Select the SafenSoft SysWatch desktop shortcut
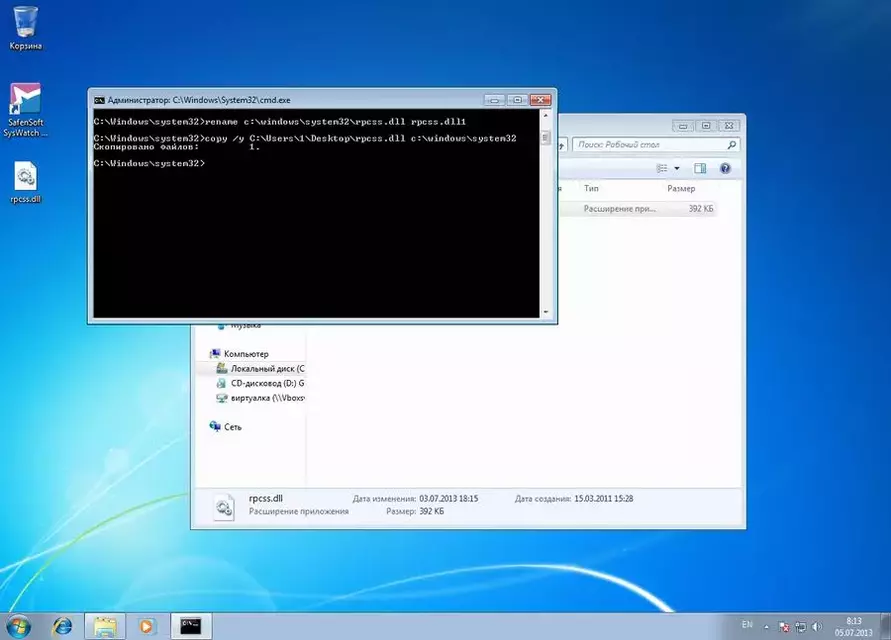891x640 pixels. point(25,110)
